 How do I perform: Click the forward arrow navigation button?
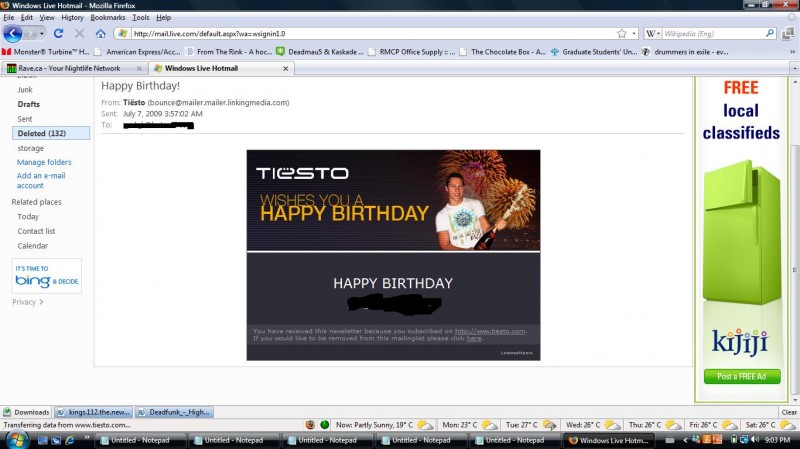pos(30,34)
